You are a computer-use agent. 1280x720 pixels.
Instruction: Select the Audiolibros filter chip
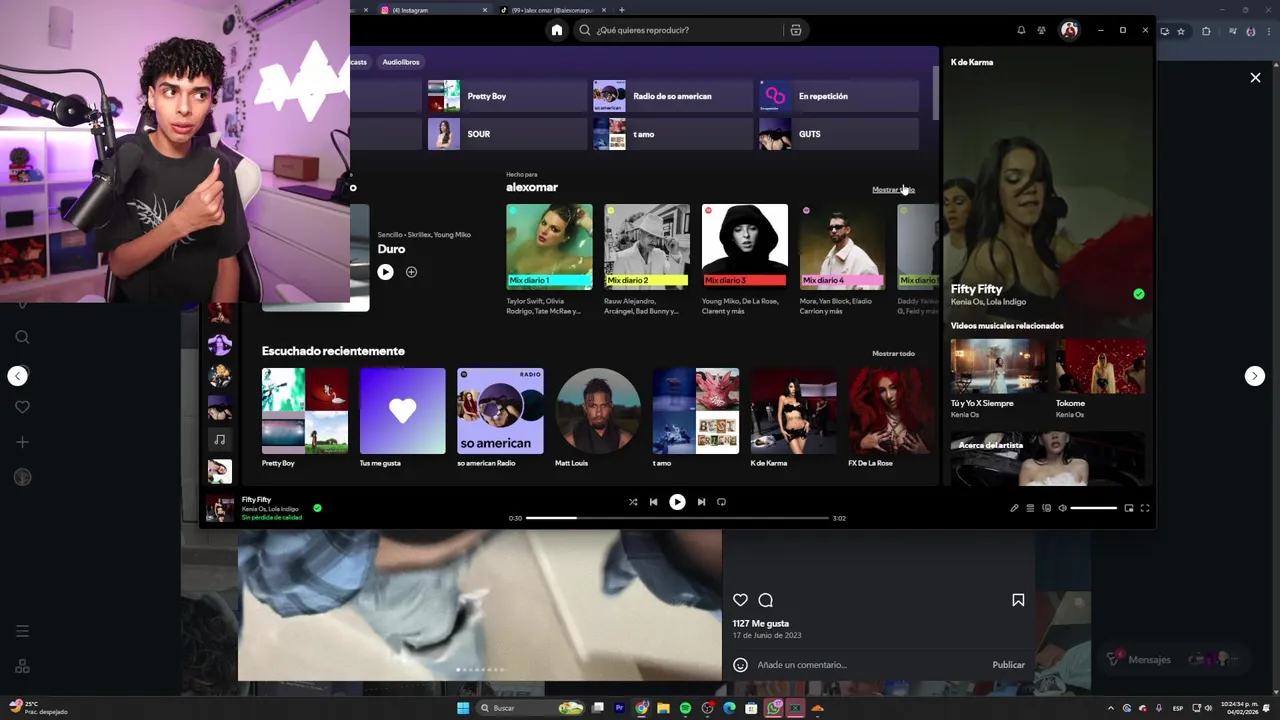[x=401, y=62]
